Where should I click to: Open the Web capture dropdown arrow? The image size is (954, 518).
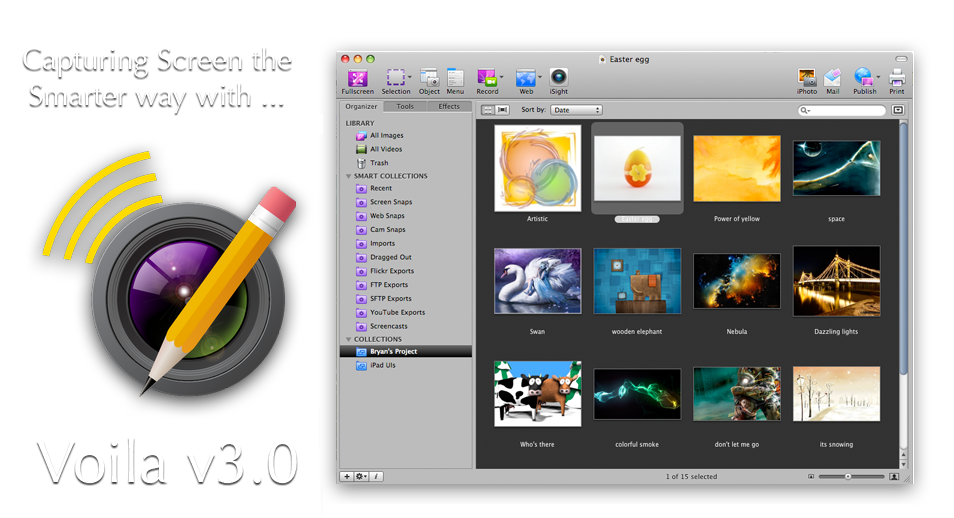point(540,77)
